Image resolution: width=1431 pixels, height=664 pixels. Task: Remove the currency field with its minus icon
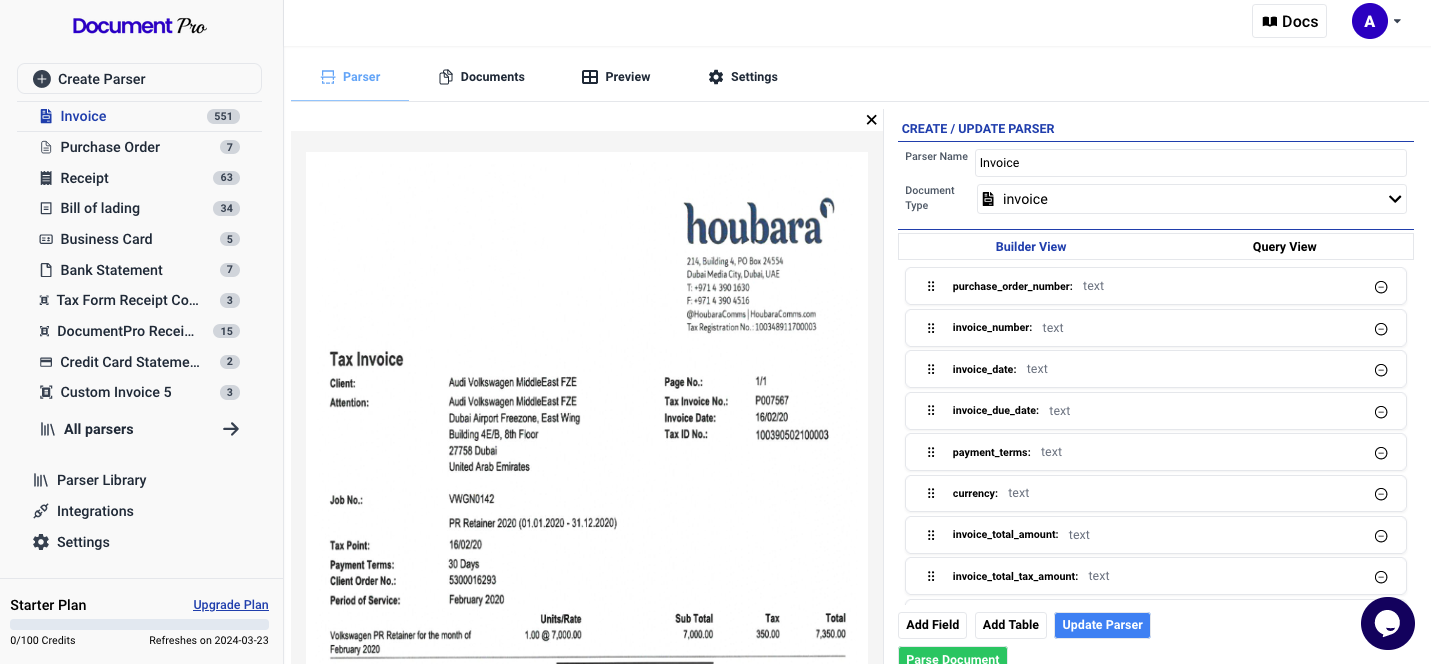click(x=1381, y=493)
